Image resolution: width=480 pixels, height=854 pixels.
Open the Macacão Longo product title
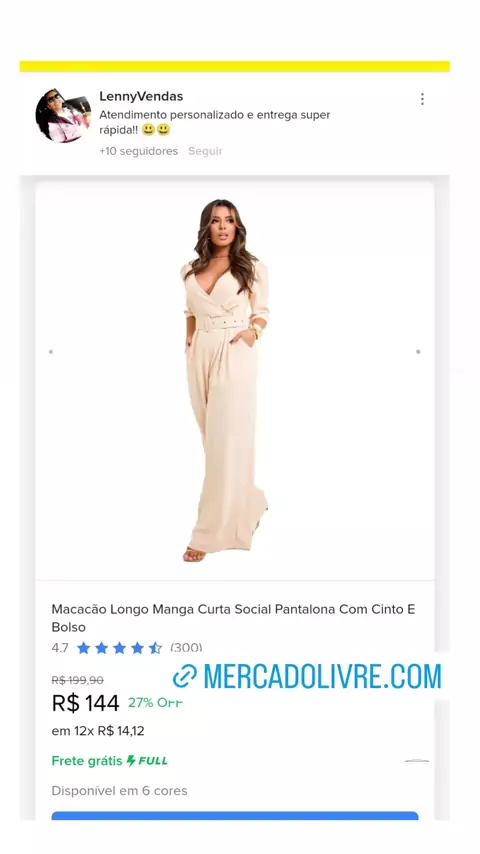pos(233,618)
